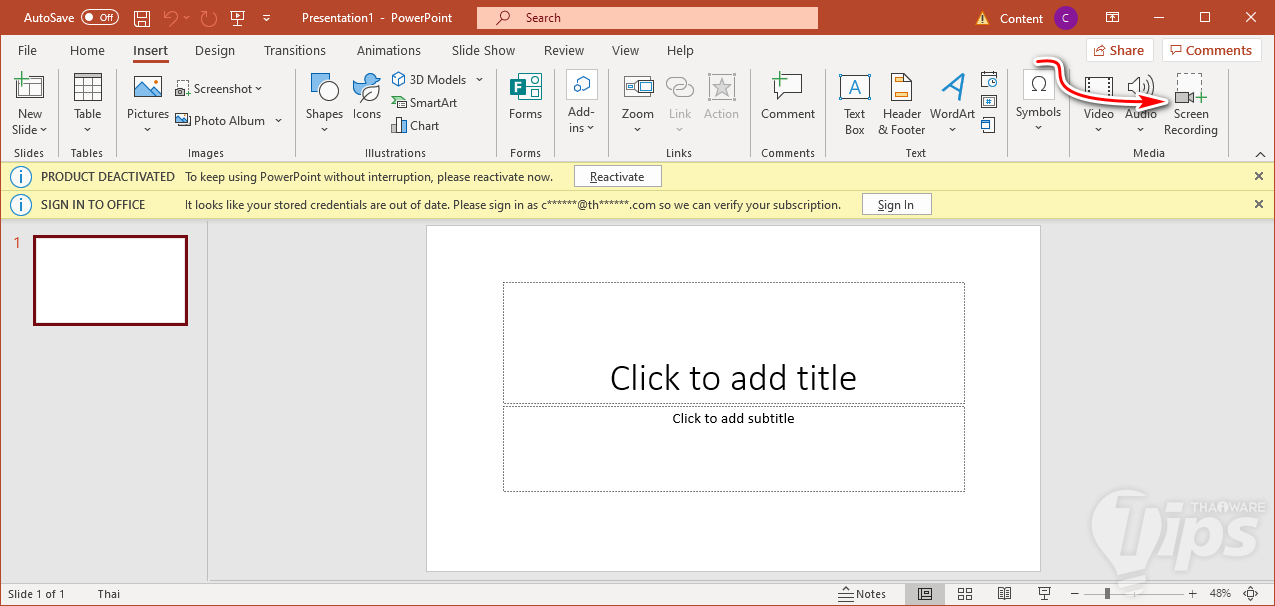Open Header & Footer settings
1275x606 pixels.
click(902, 104)
